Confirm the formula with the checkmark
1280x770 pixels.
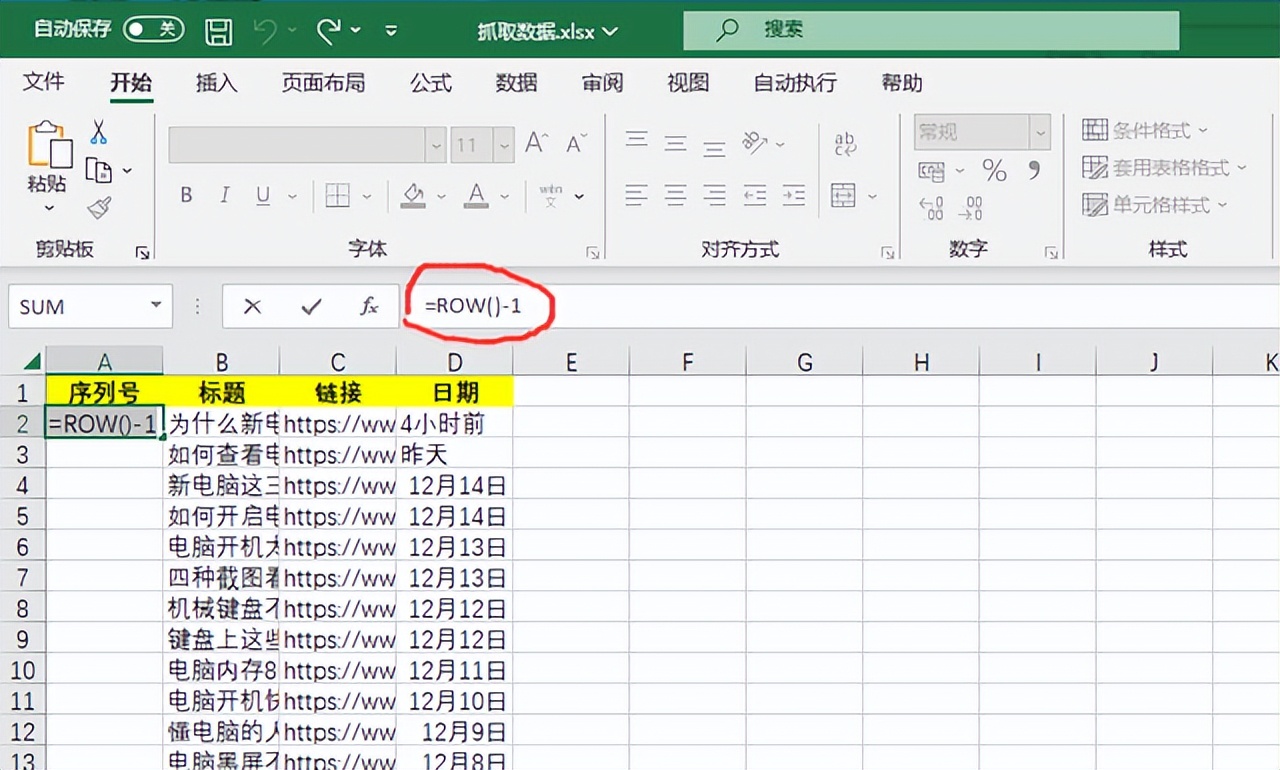(311, 307)
